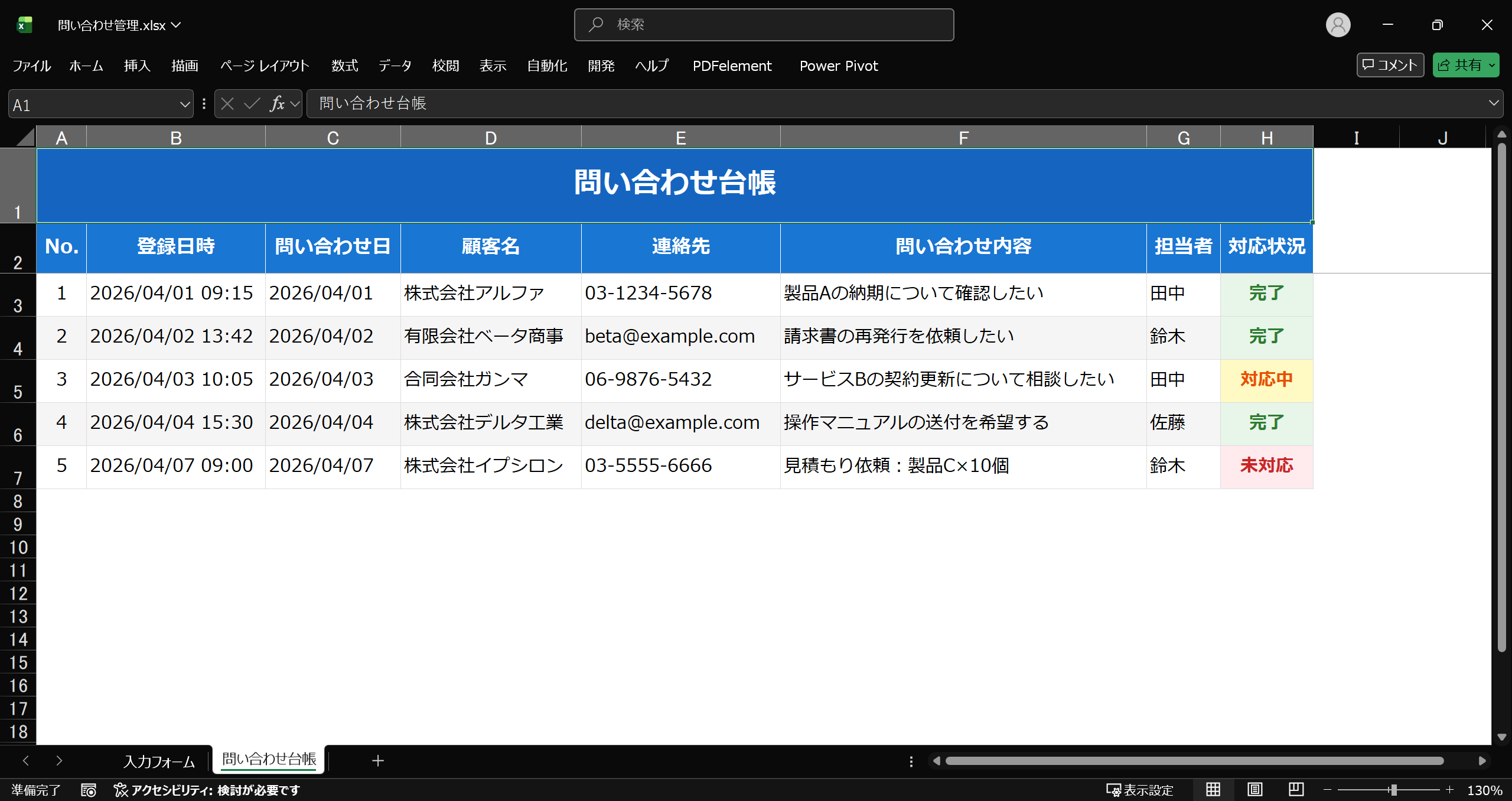The height and width of the screenshot is (801, 1512).
Task: Expand the formula bar chevron
Action: (x=1494, y=103)
